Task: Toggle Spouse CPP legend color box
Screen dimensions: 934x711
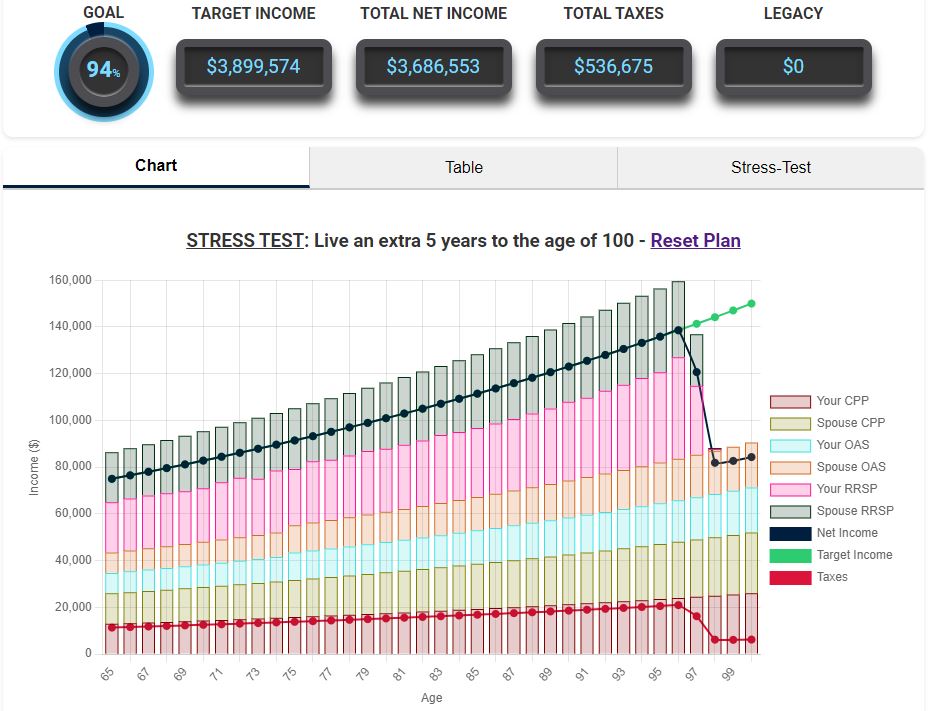Action: click(x=789, y=423)
